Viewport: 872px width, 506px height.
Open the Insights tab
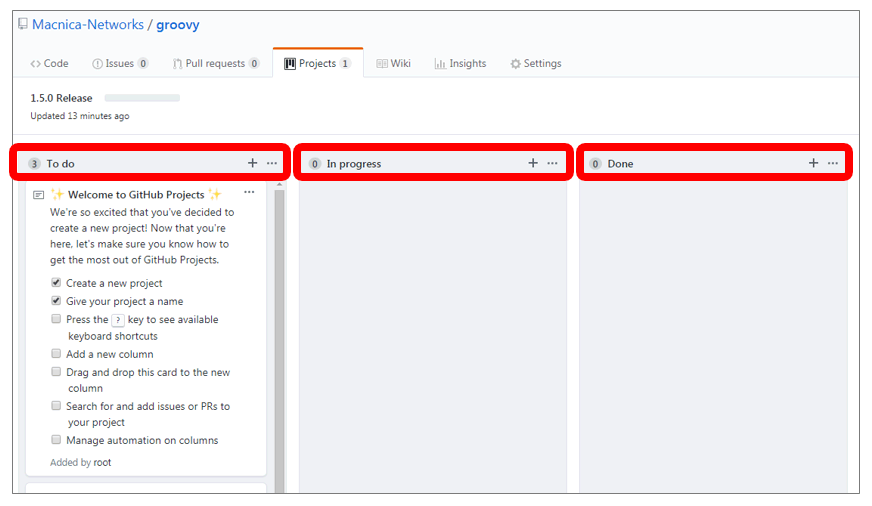pos(460,63)
